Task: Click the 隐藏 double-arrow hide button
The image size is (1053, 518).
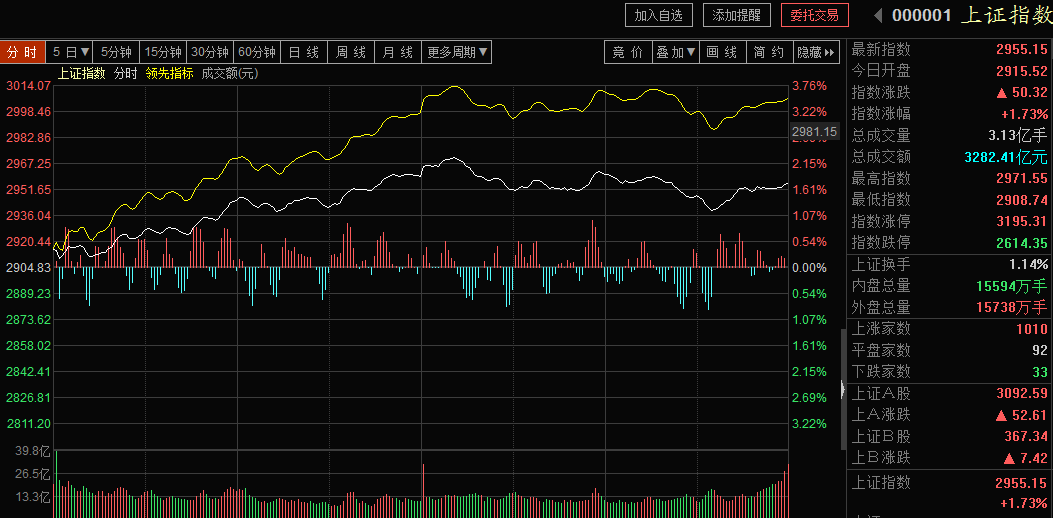Action: [x=816, y=52]
